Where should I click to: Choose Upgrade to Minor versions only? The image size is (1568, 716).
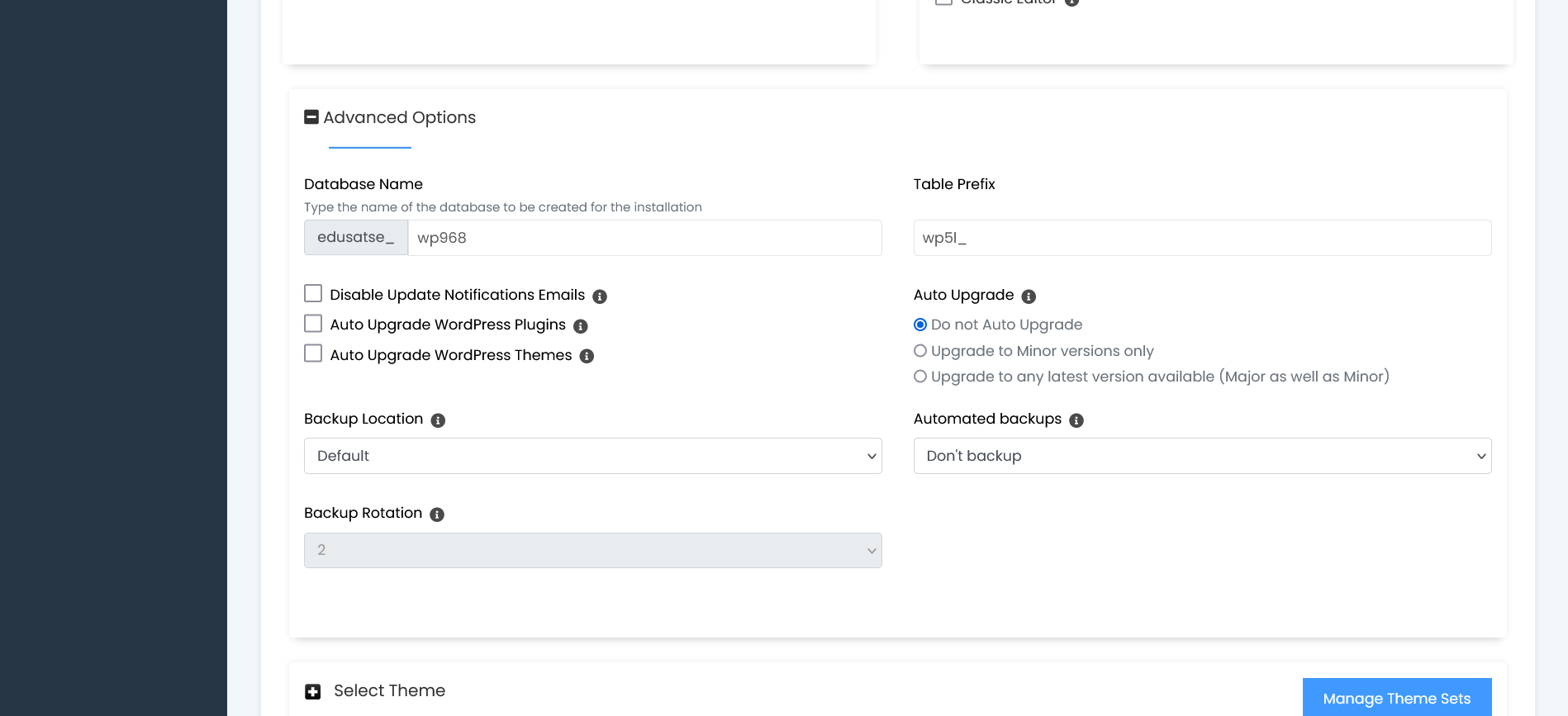pos(920,351)
